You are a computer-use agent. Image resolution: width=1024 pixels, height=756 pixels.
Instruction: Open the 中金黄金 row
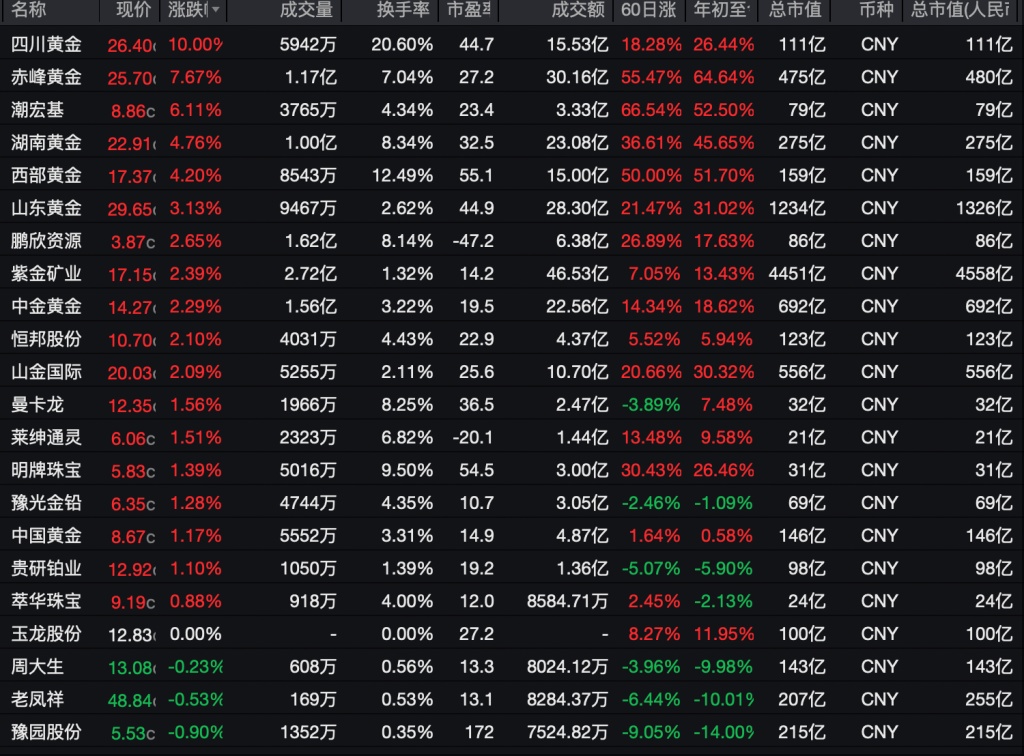coord(512,306)
